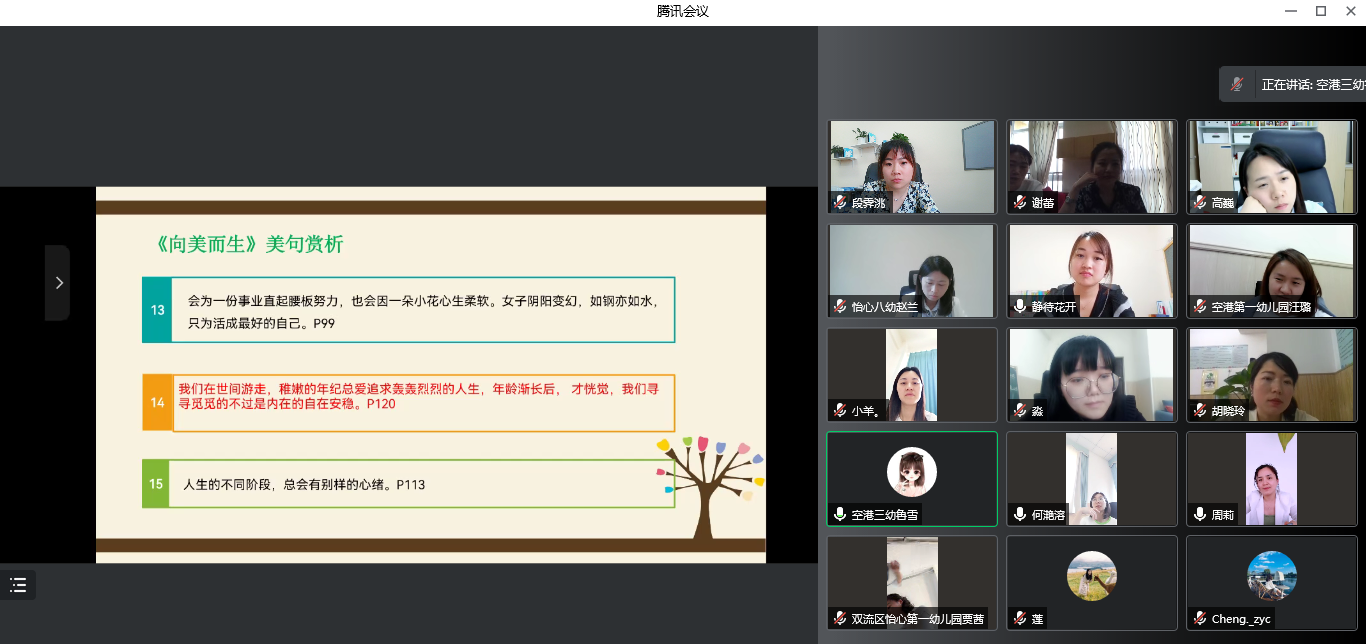Click the round avatar in 空港三幼鲁雪 tile
The image size is (1366, 644).
(912, 471)
